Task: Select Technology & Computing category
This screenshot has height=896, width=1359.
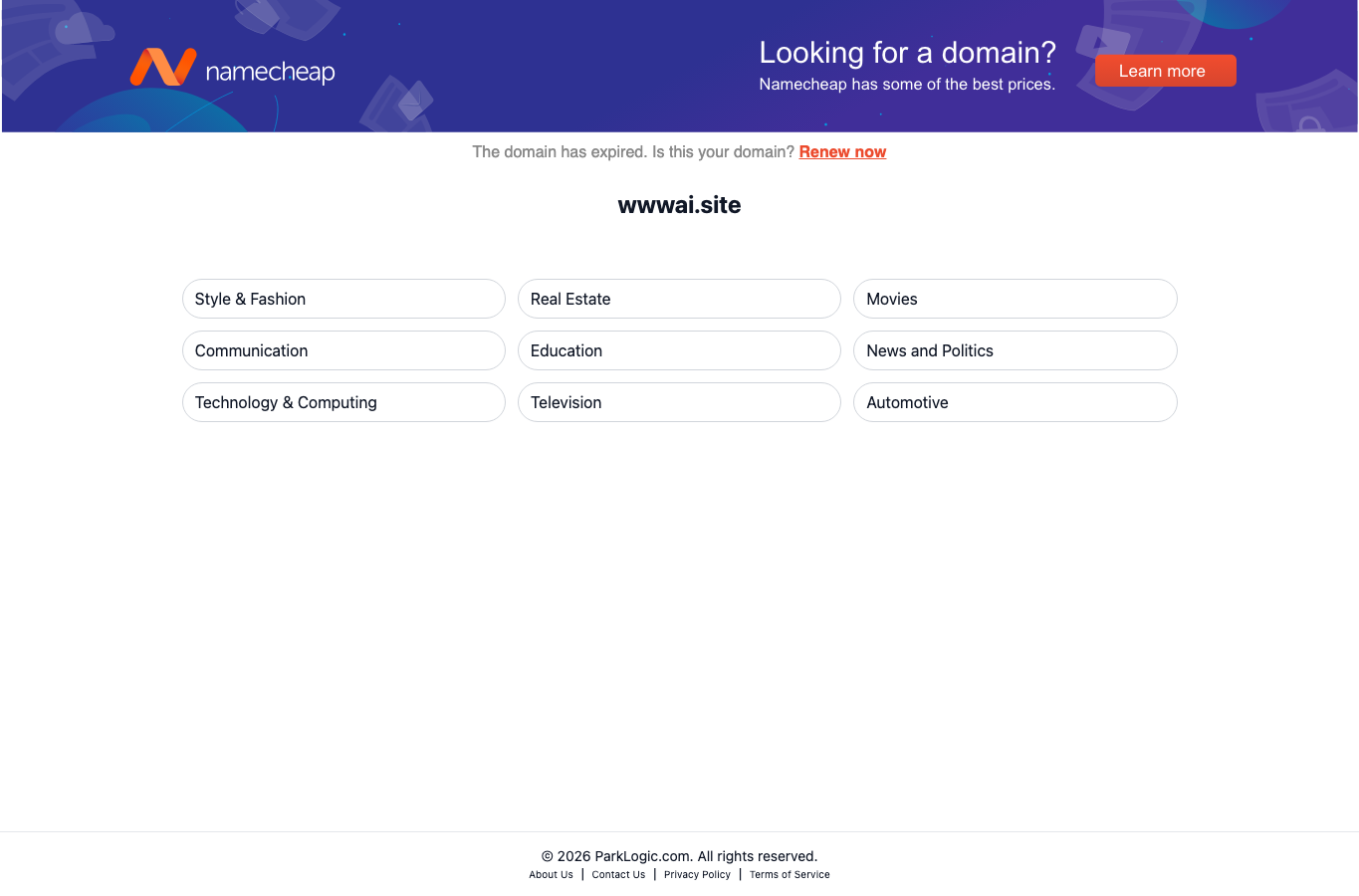Action: [x=343, y=402]
